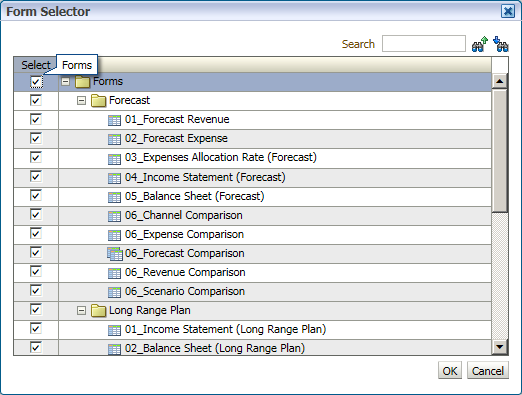Screen dimensions: 522x395
Task: Click into the Search text field
Action: pyautogui.click(x=424, y=44)
